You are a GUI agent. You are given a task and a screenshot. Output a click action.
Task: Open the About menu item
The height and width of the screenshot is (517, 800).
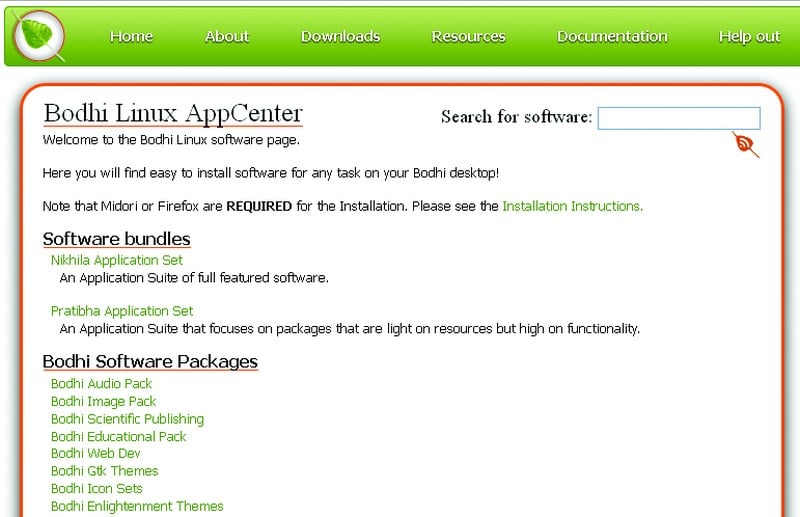tap(227, 36)
